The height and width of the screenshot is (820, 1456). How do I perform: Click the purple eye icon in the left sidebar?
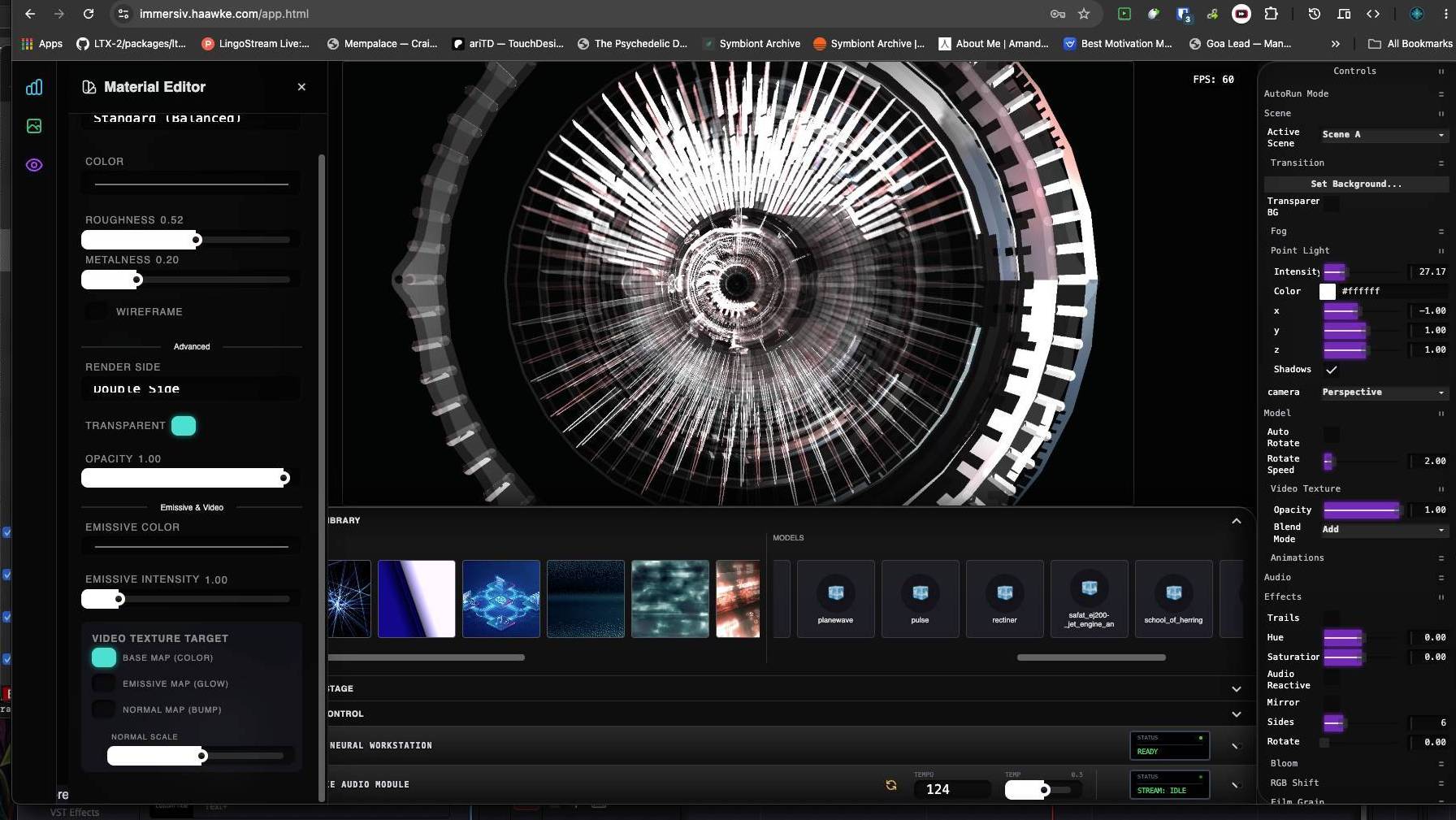34,165
